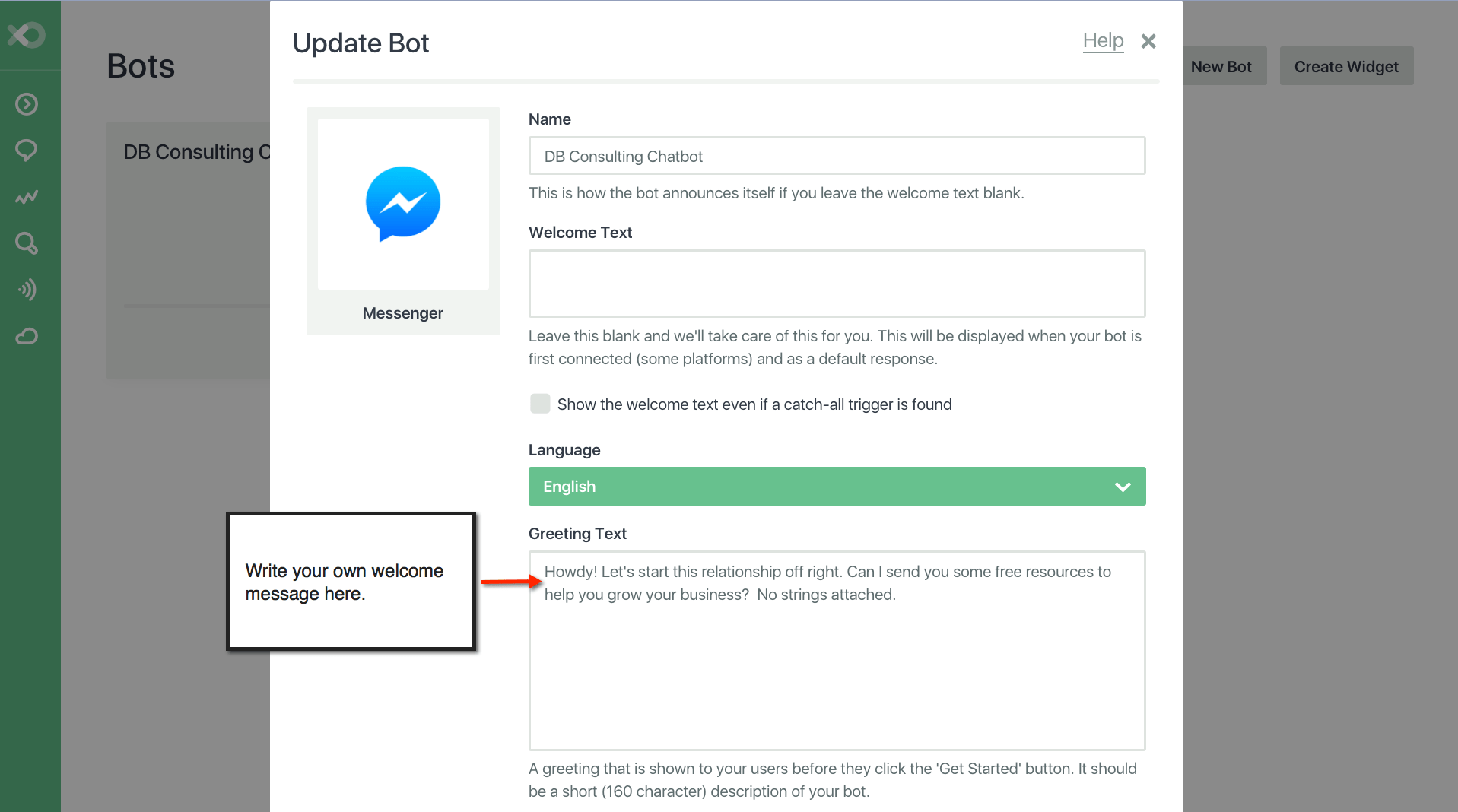This screenshot has height=812, width=1458.
Task: Click into the Welcome Text box
Action: point(837,284)
